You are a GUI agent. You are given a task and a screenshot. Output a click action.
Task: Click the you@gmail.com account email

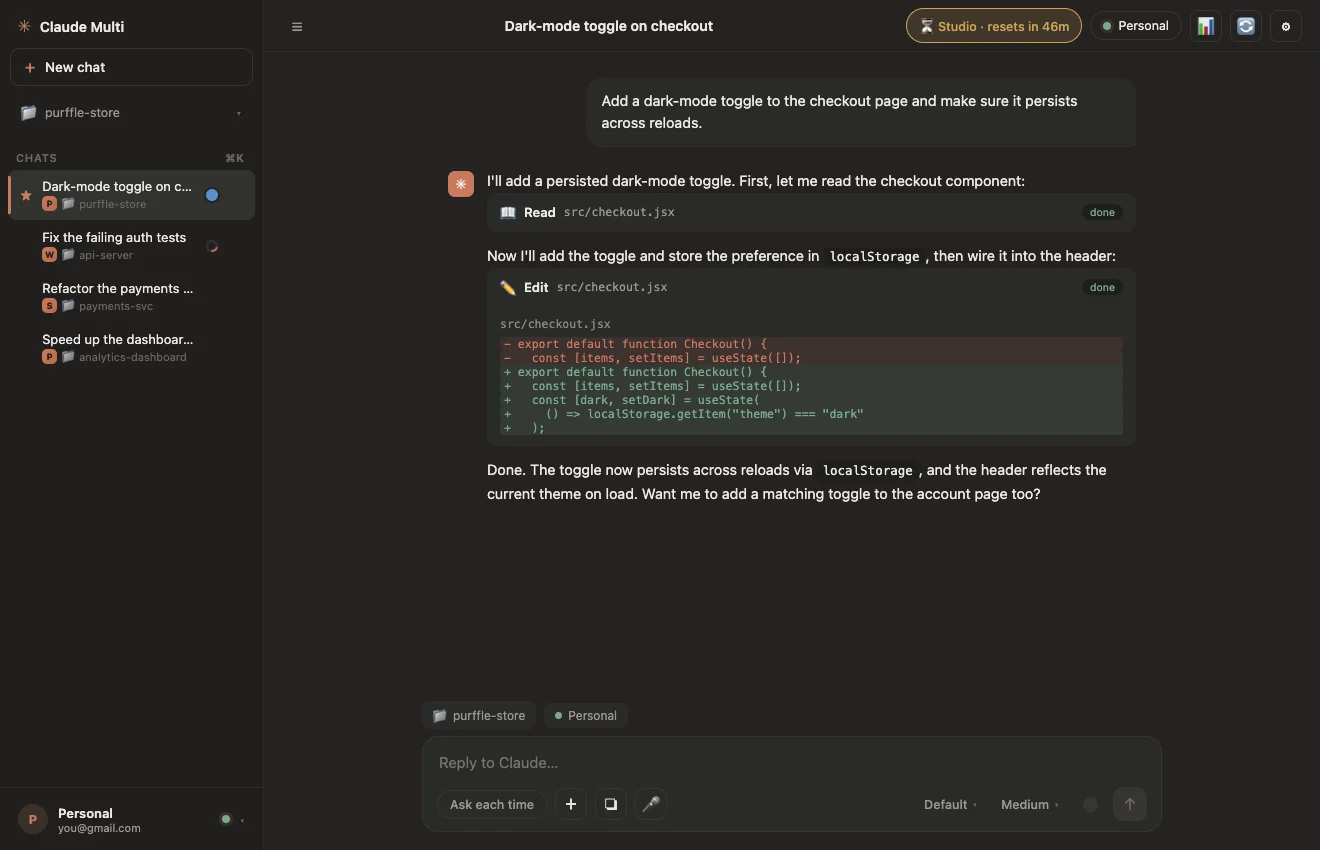click(99, 828)
